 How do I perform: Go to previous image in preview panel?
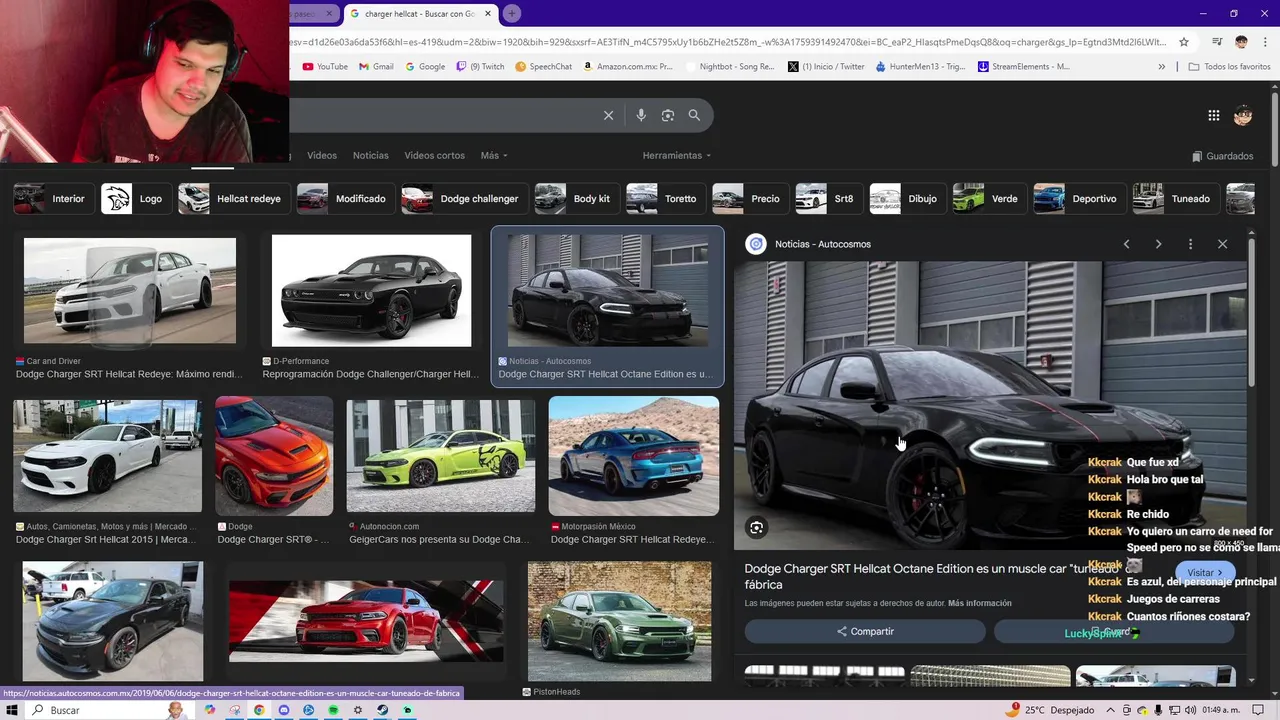(x=1126, y=244)
